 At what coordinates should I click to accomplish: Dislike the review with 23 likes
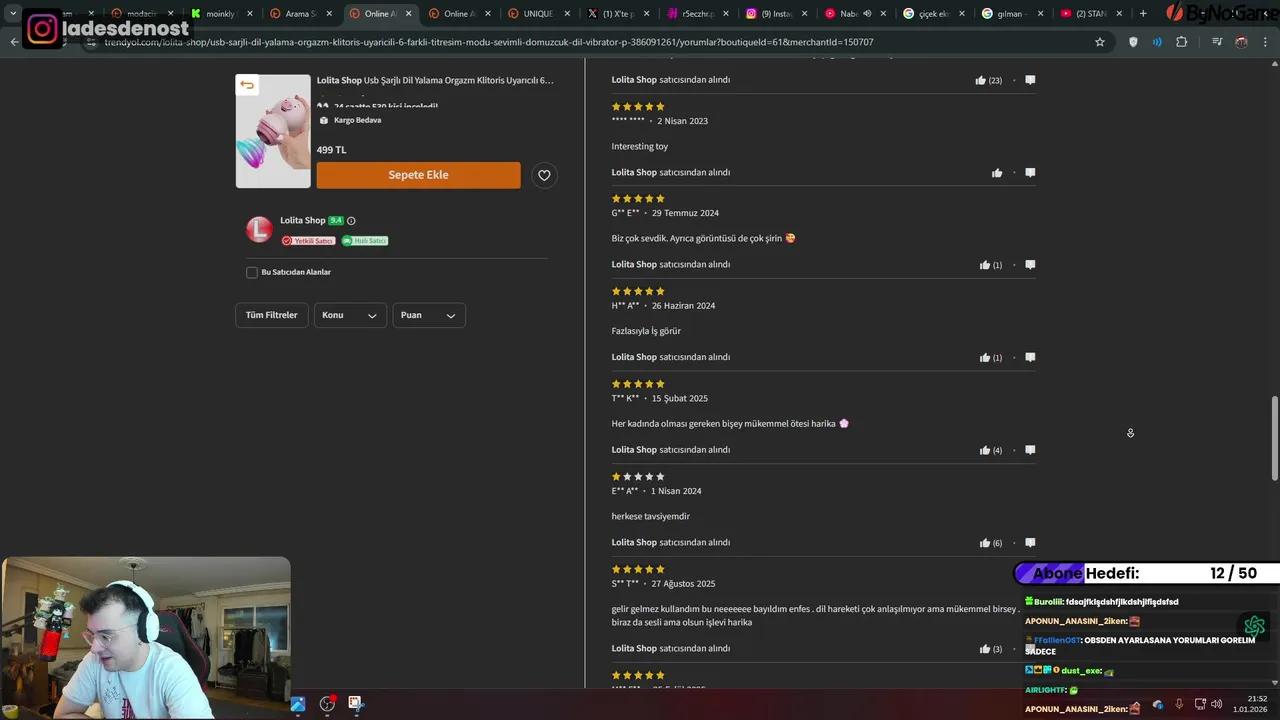pyautogui.click(x=1030, y=80)
